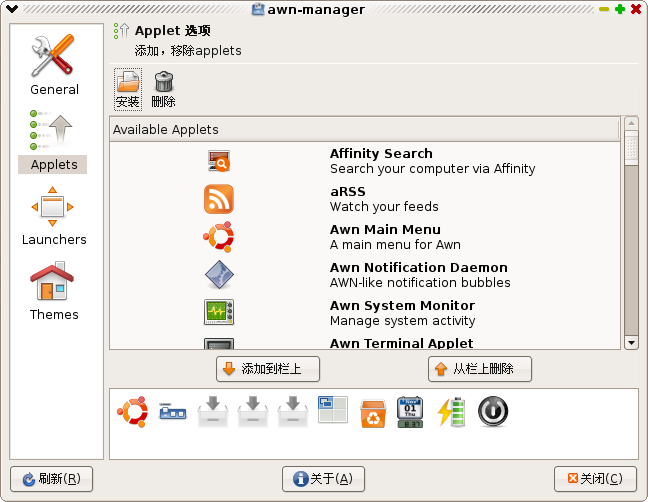Select the aRSS feed applet icon
The width and height of the screenshot is (648, 502).
219,199
